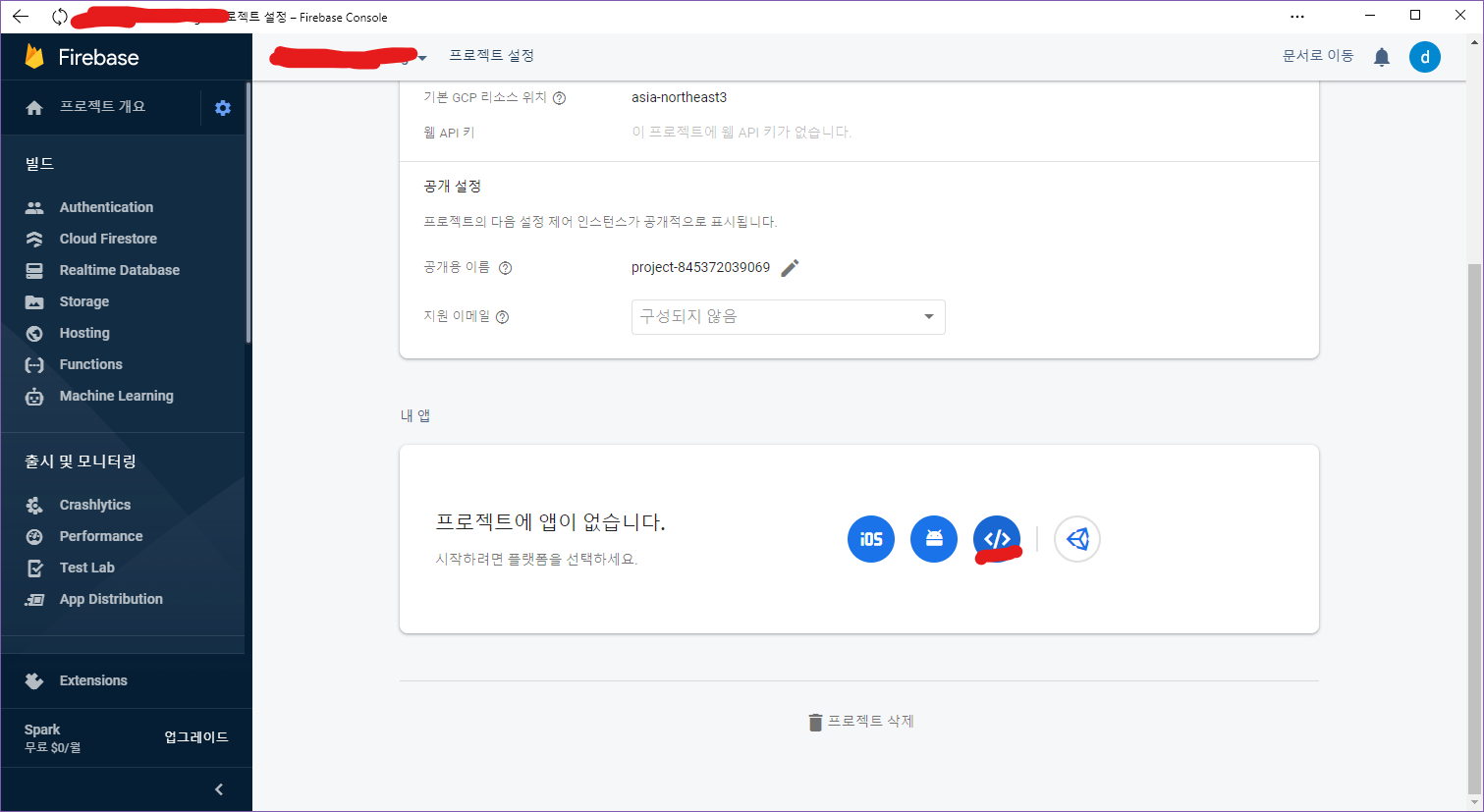Click the Machine Learning robot icon
1484x812 pixels.
(x=34, y=397)
